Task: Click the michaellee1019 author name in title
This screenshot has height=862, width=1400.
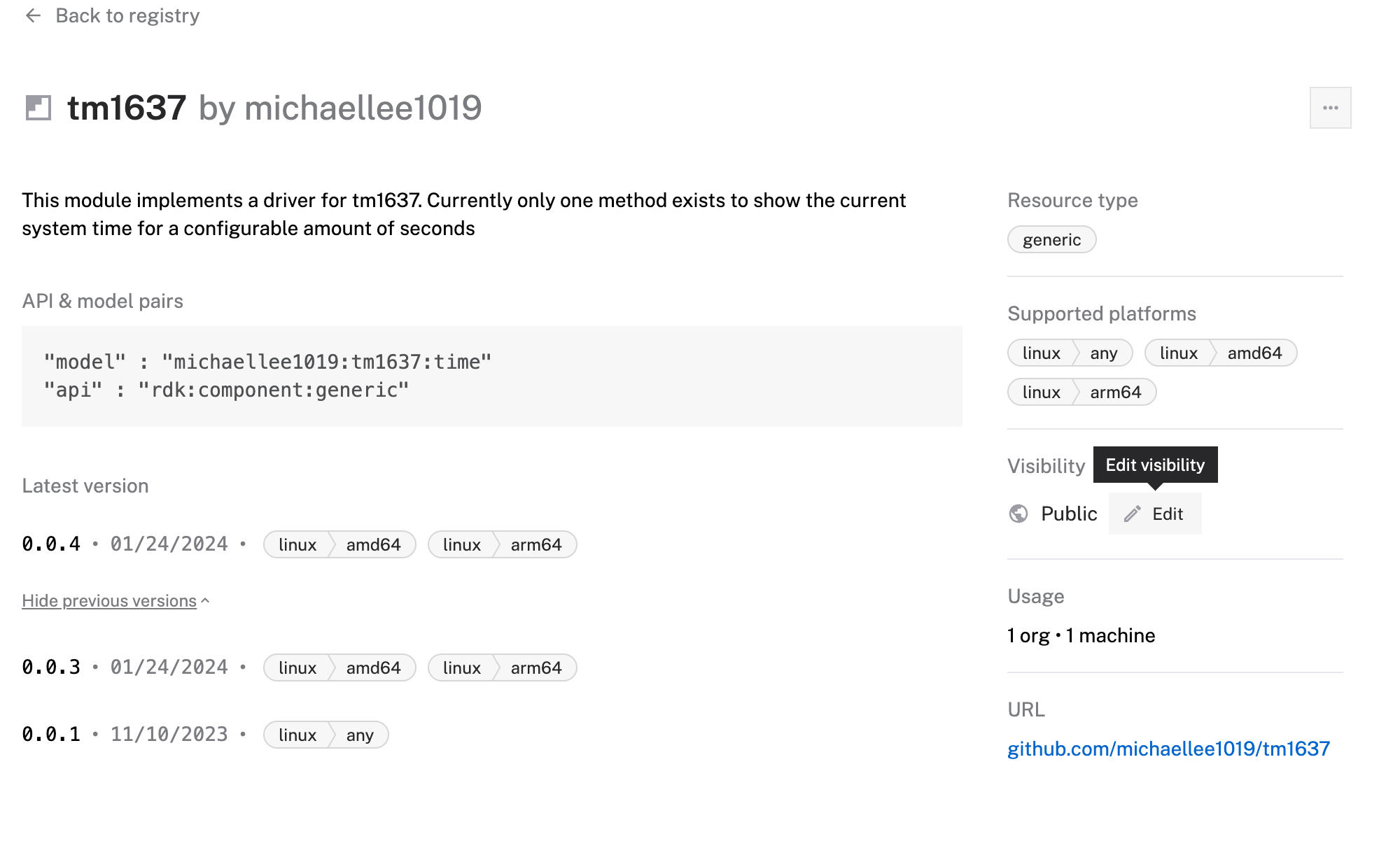Action: [x=363, y=108]
